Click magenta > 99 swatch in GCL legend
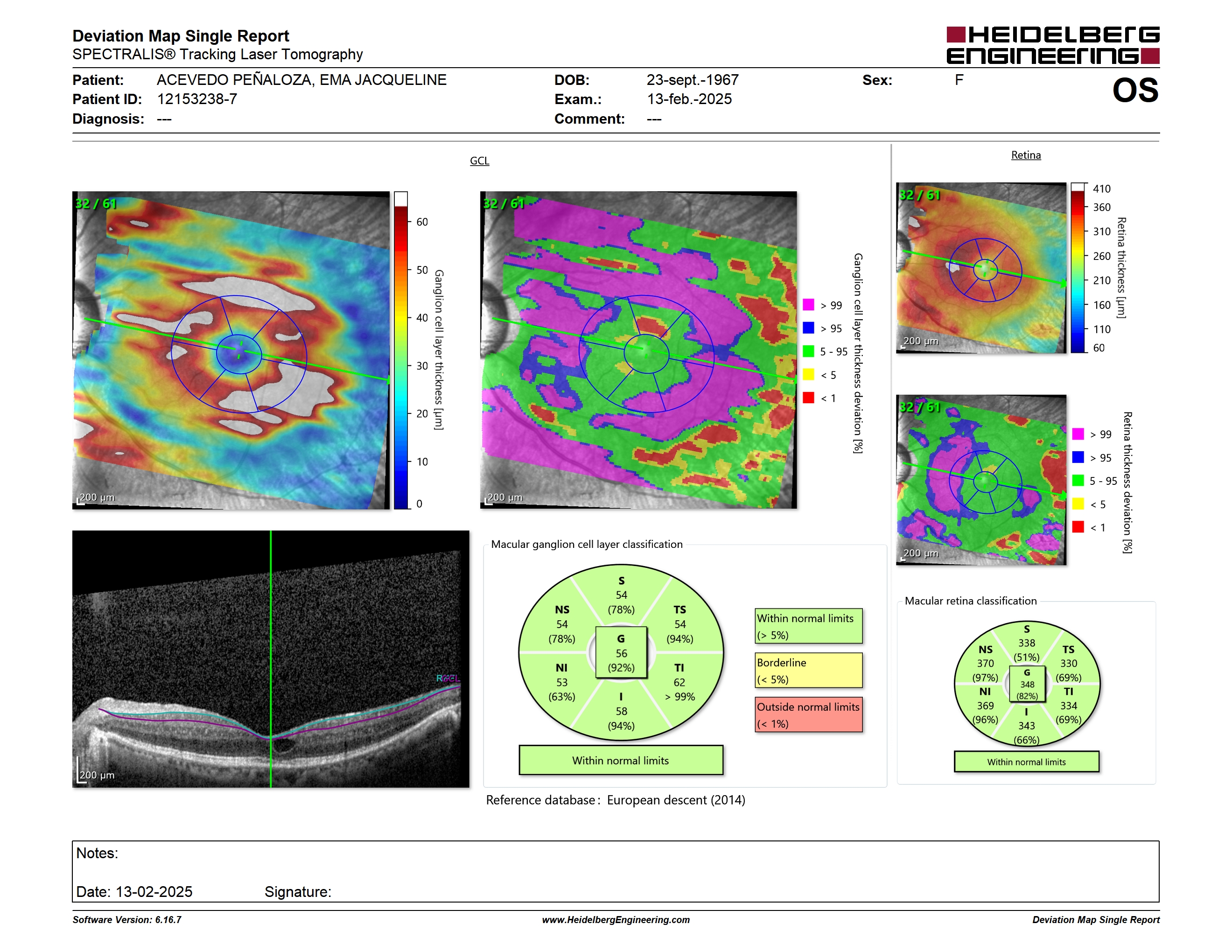Viewport: 1232px width, 952px height. [808, 305]
